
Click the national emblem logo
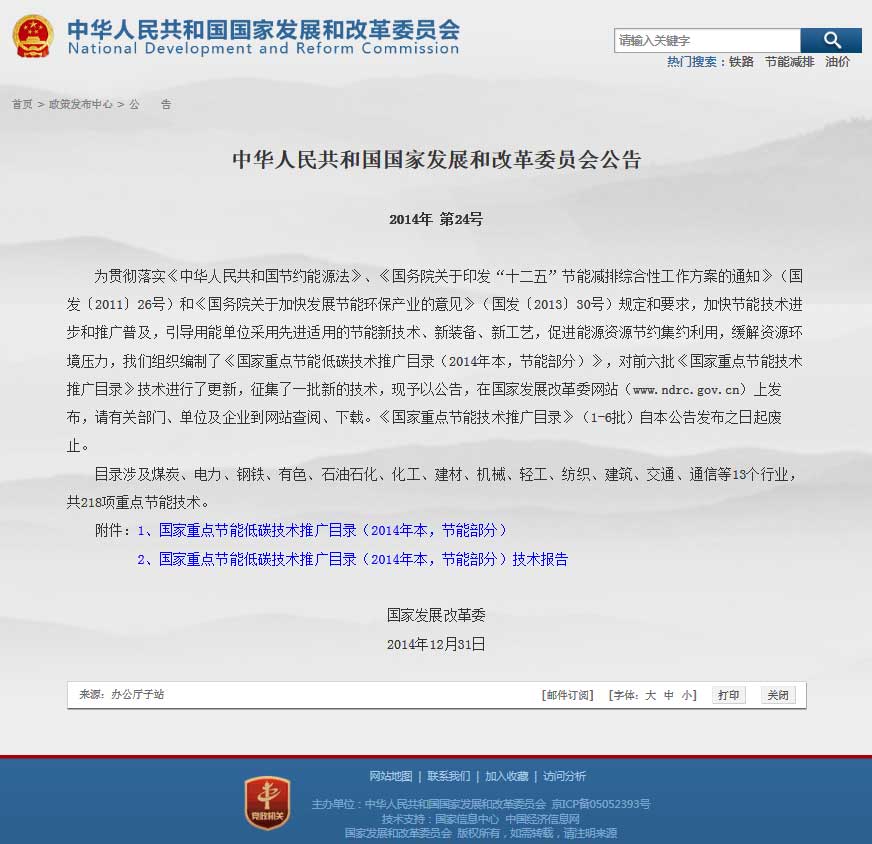33,36
